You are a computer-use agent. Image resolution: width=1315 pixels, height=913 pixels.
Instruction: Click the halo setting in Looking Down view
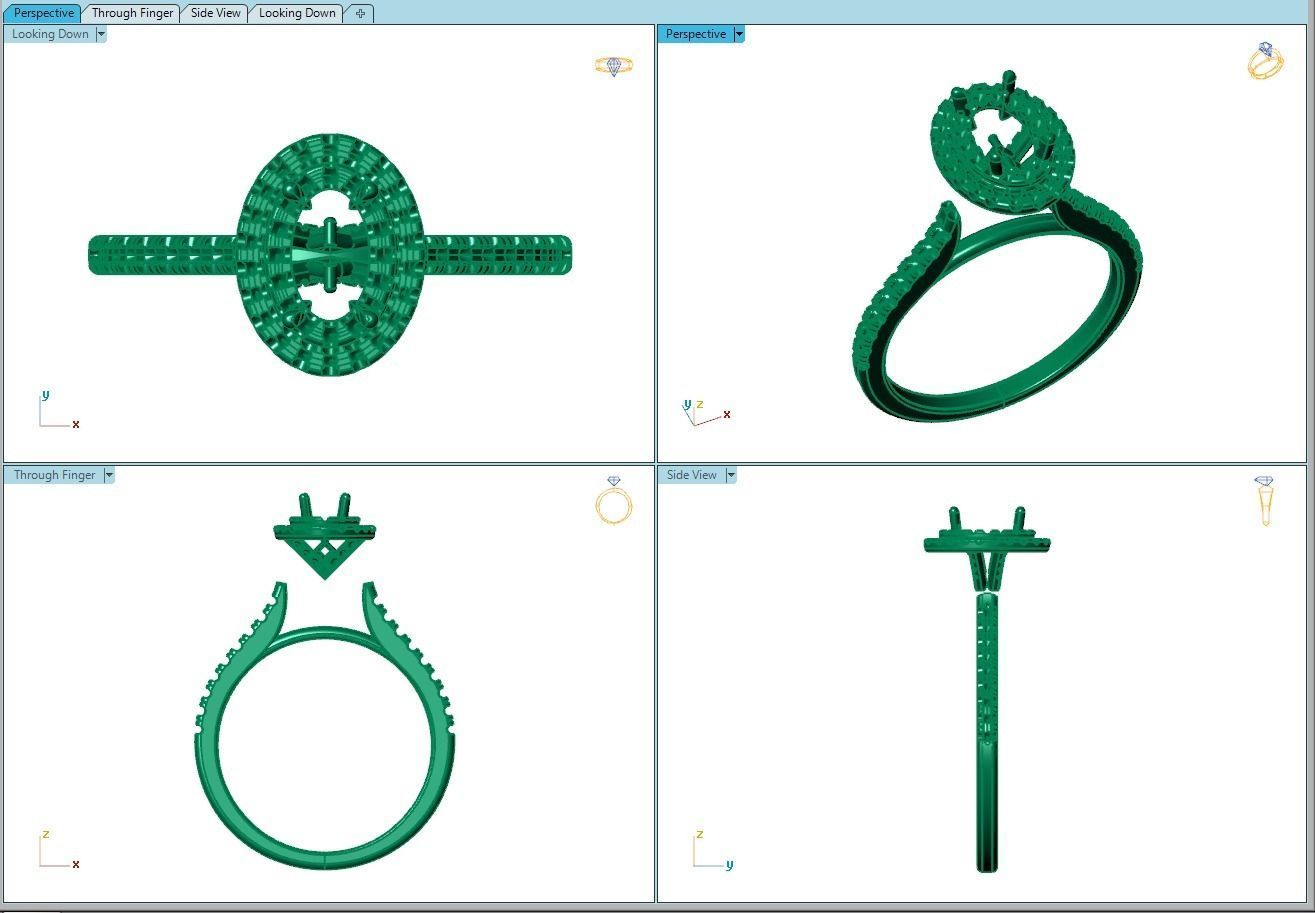pyautogui.click(x=330, y=255)
